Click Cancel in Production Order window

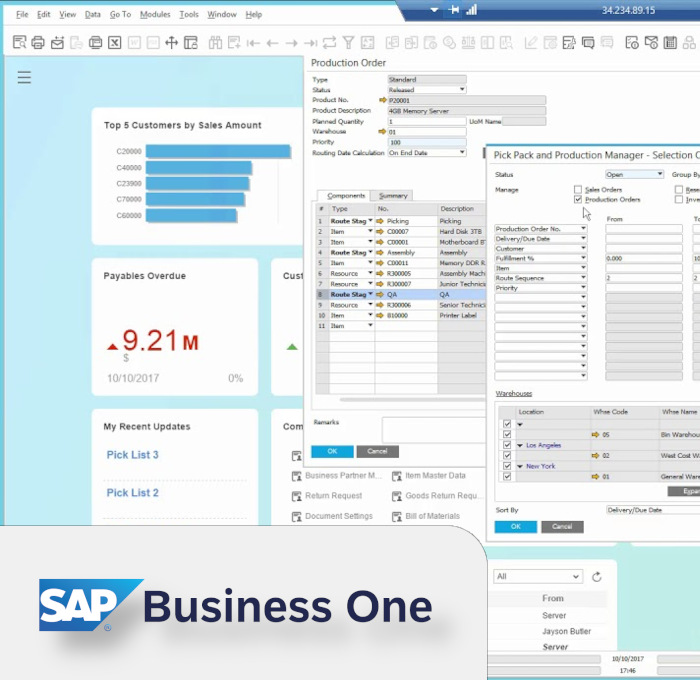click(377, 451)
